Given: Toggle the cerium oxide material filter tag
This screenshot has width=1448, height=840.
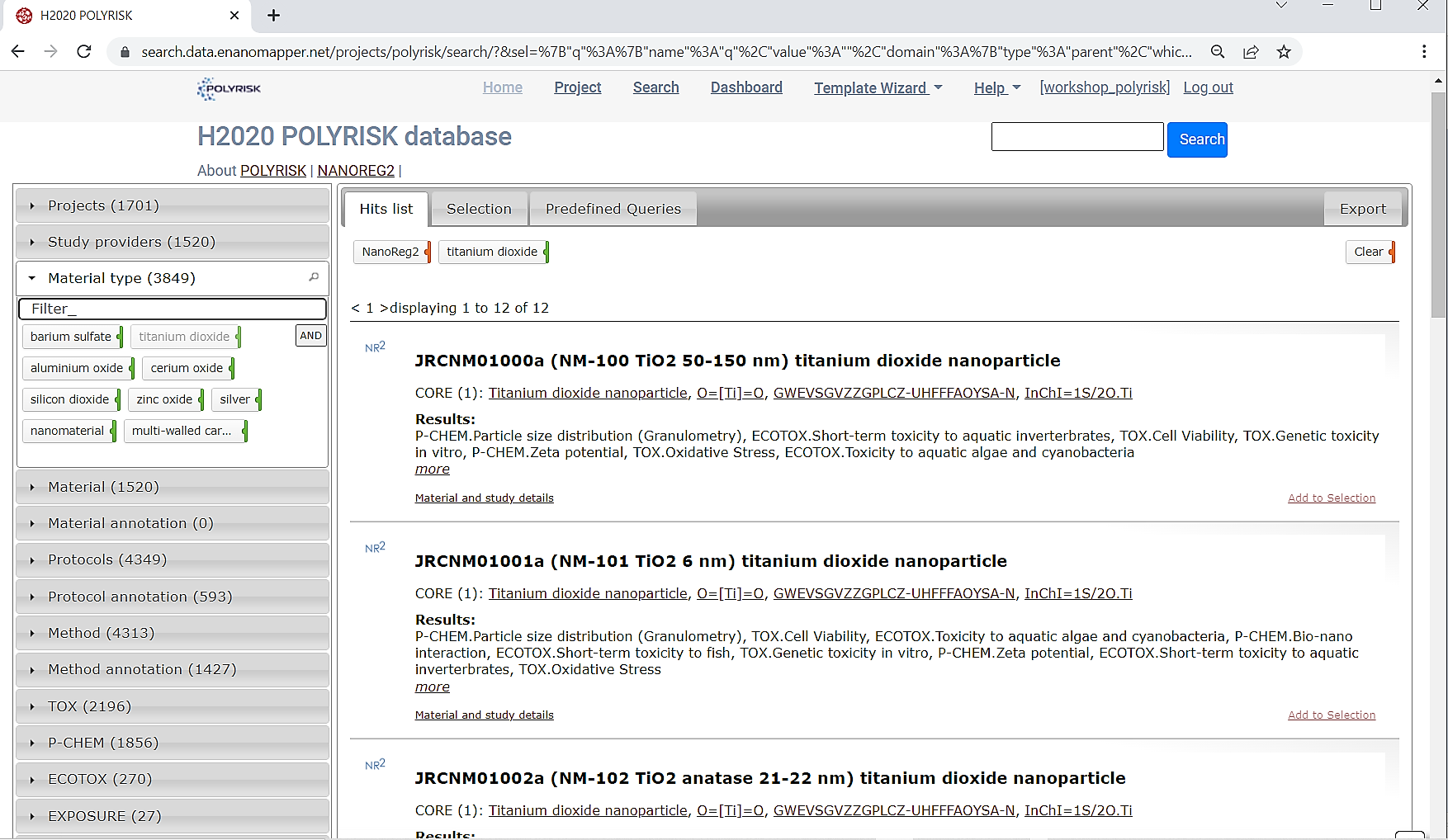Looking at the screenshot, I should pyautogui.click(x=187, y=368).
